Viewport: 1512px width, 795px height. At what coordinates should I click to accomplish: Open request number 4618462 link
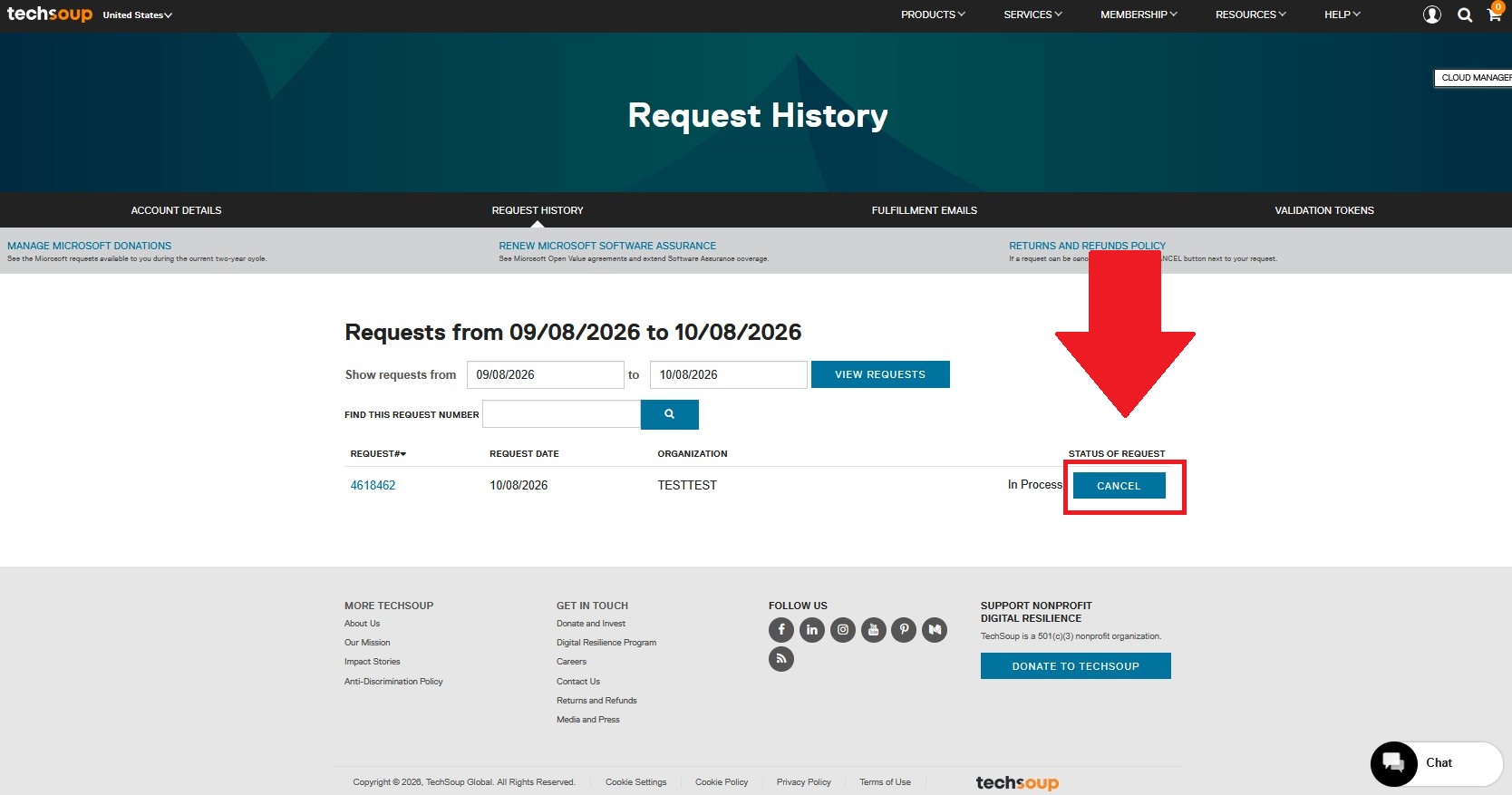(x=373, y=485)
